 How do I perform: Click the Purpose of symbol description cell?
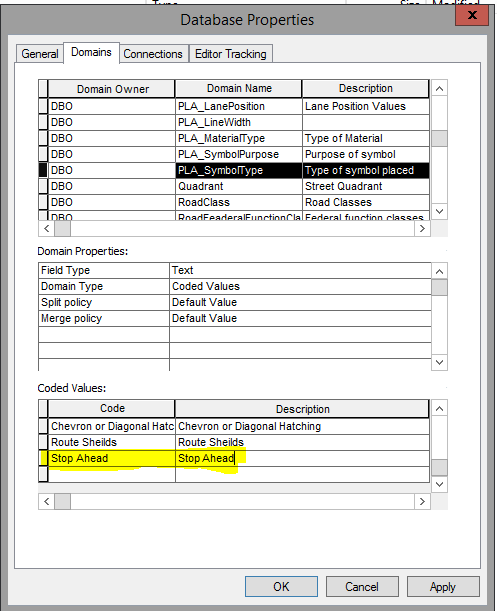click(x=366, y=154)
